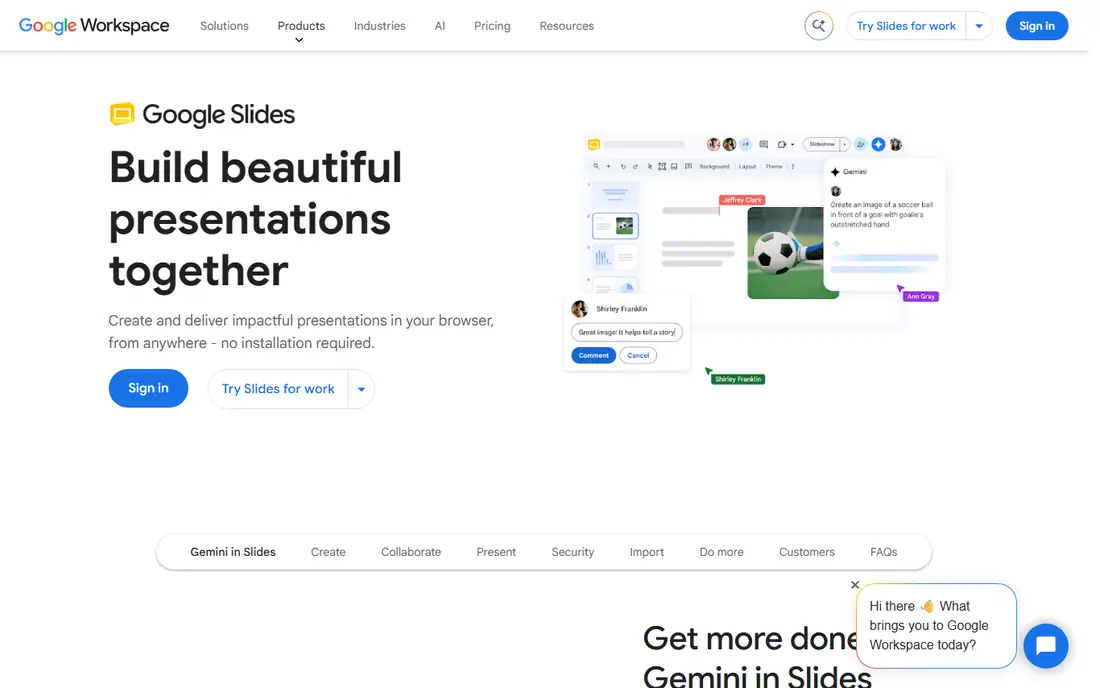Click the Shirley Franklin green cursor label

(738, 379)
